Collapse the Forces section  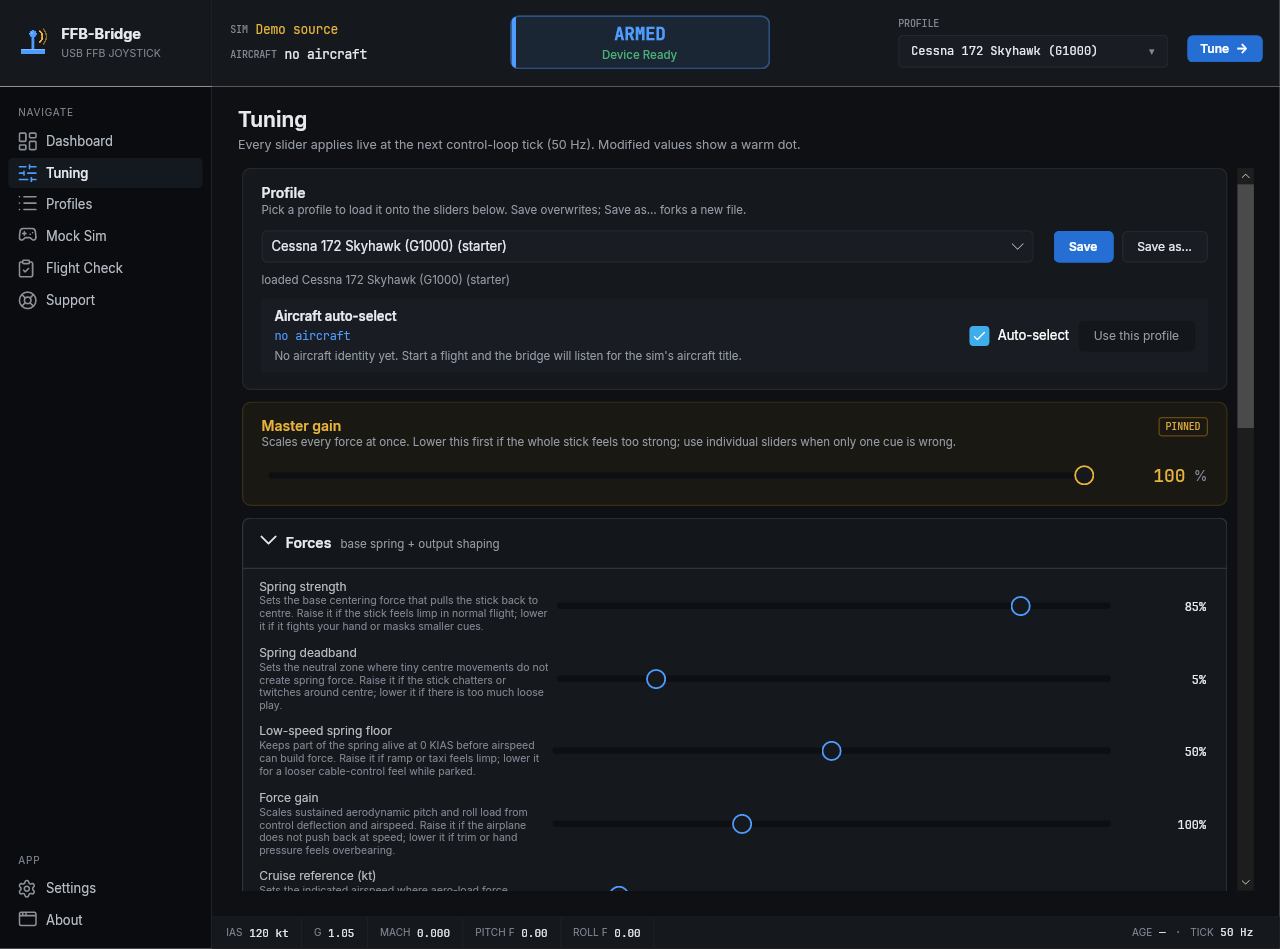[x=268, y=542]
